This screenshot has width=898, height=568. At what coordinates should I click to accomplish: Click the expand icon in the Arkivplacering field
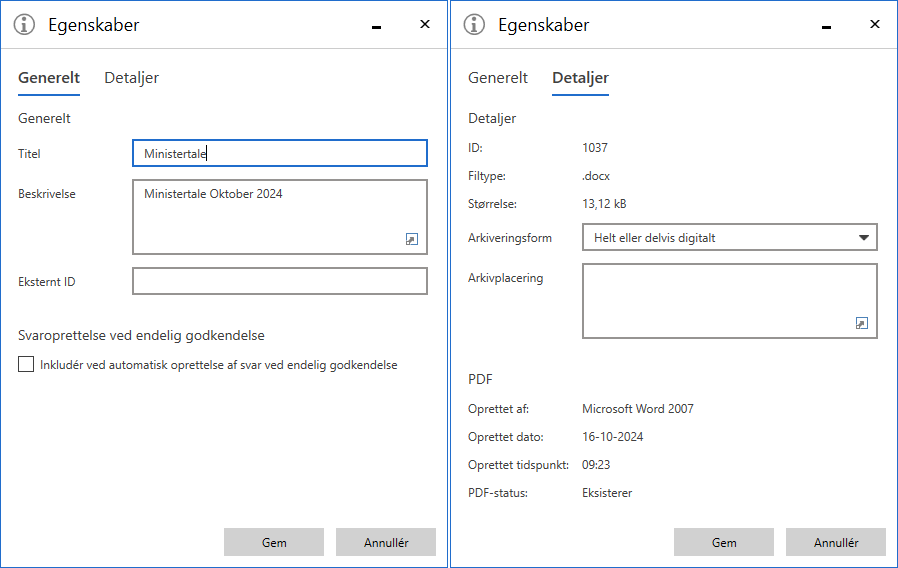point(861,323)
